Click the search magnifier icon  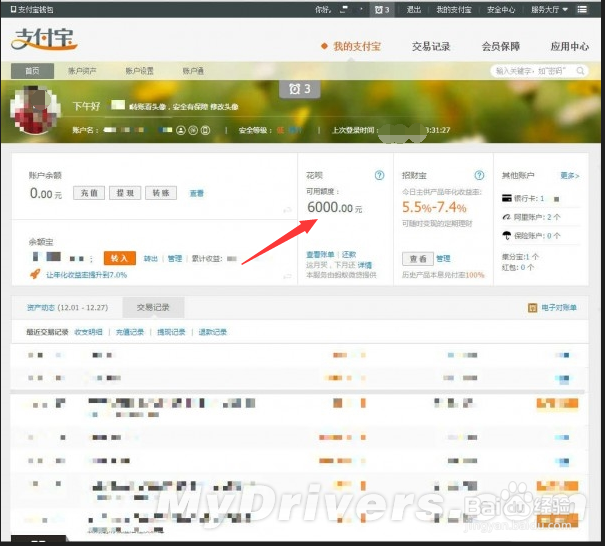[x=580, y=71]
